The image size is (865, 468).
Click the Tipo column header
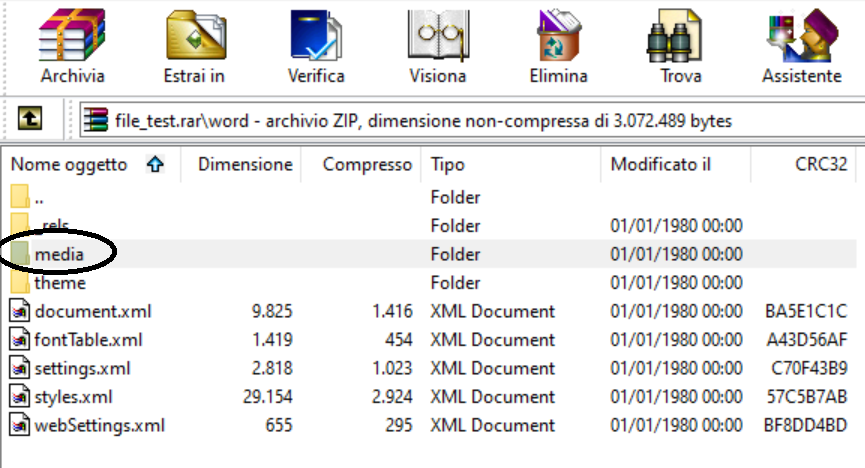pos(511,164)
